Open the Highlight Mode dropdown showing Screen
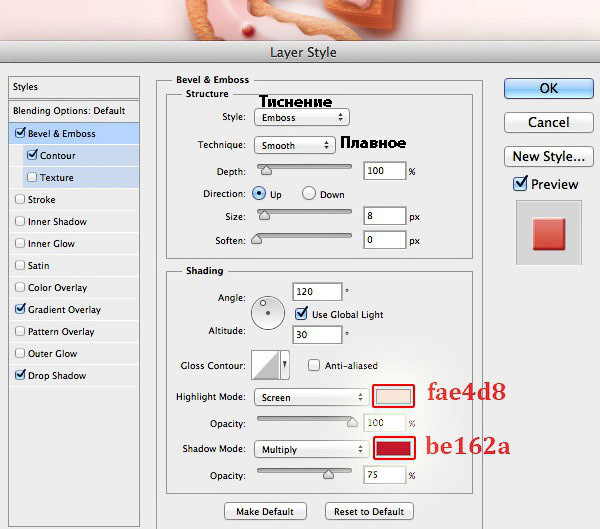600x529 pixels. pyautogui.click(x=311, y=397)
